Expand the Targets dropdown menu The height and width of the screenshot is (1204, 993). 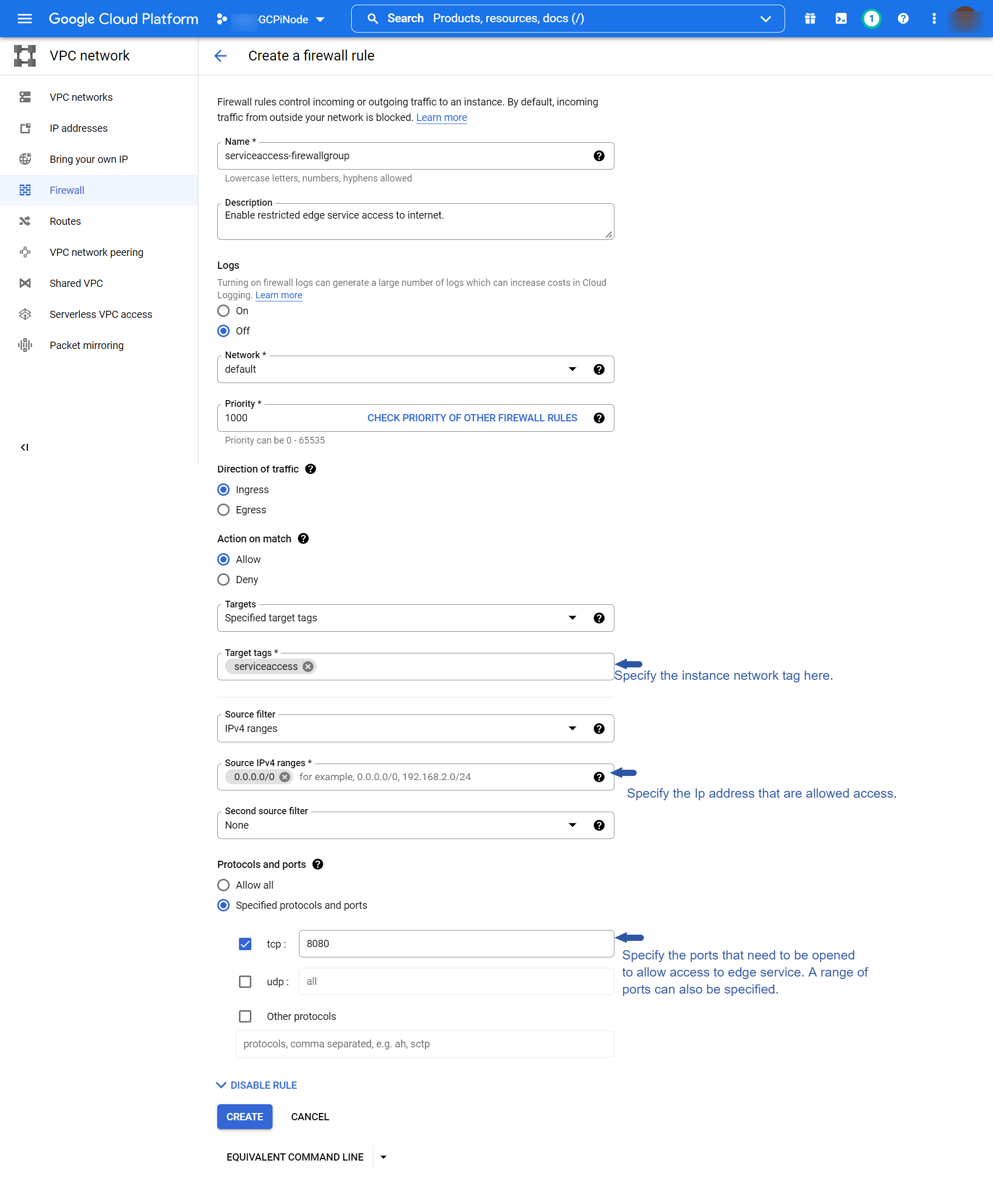570,617
